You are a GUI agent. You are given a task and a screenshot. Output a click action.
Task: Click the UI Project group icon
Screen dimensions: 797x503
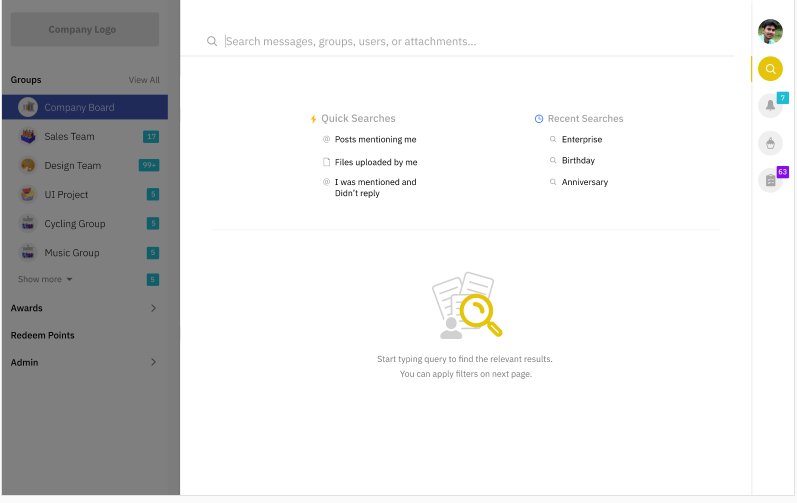pos(28,194)
